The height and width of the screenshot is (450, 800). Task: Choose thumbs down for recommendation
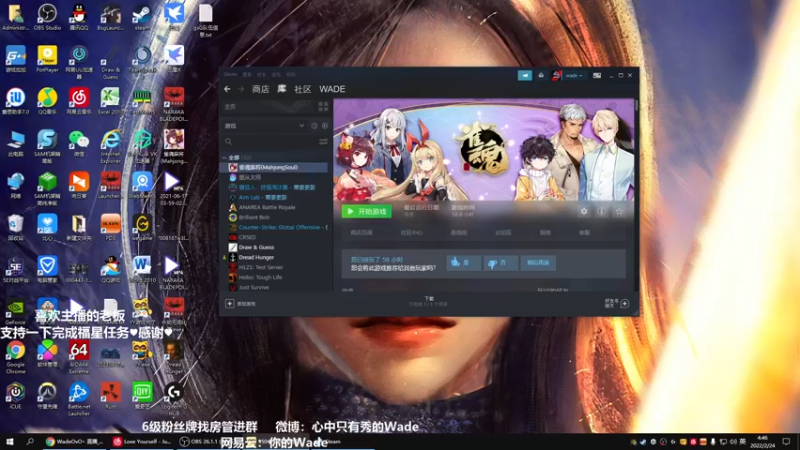[x=500, y=263]
